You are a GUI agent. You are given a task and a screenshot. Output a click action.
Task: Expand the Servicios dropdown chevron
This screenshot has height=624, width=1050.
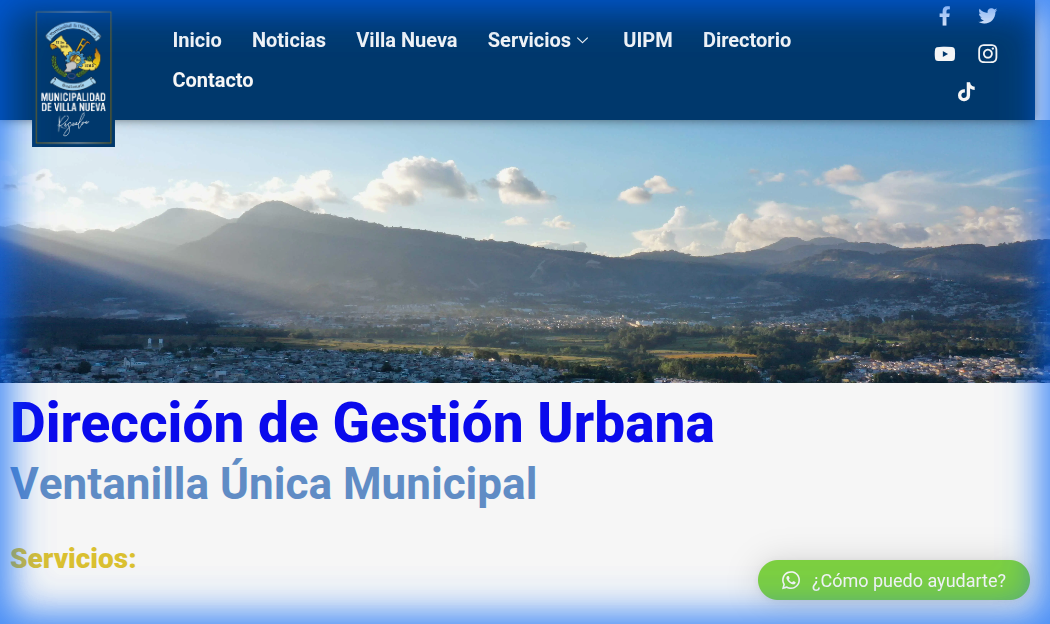583,41
